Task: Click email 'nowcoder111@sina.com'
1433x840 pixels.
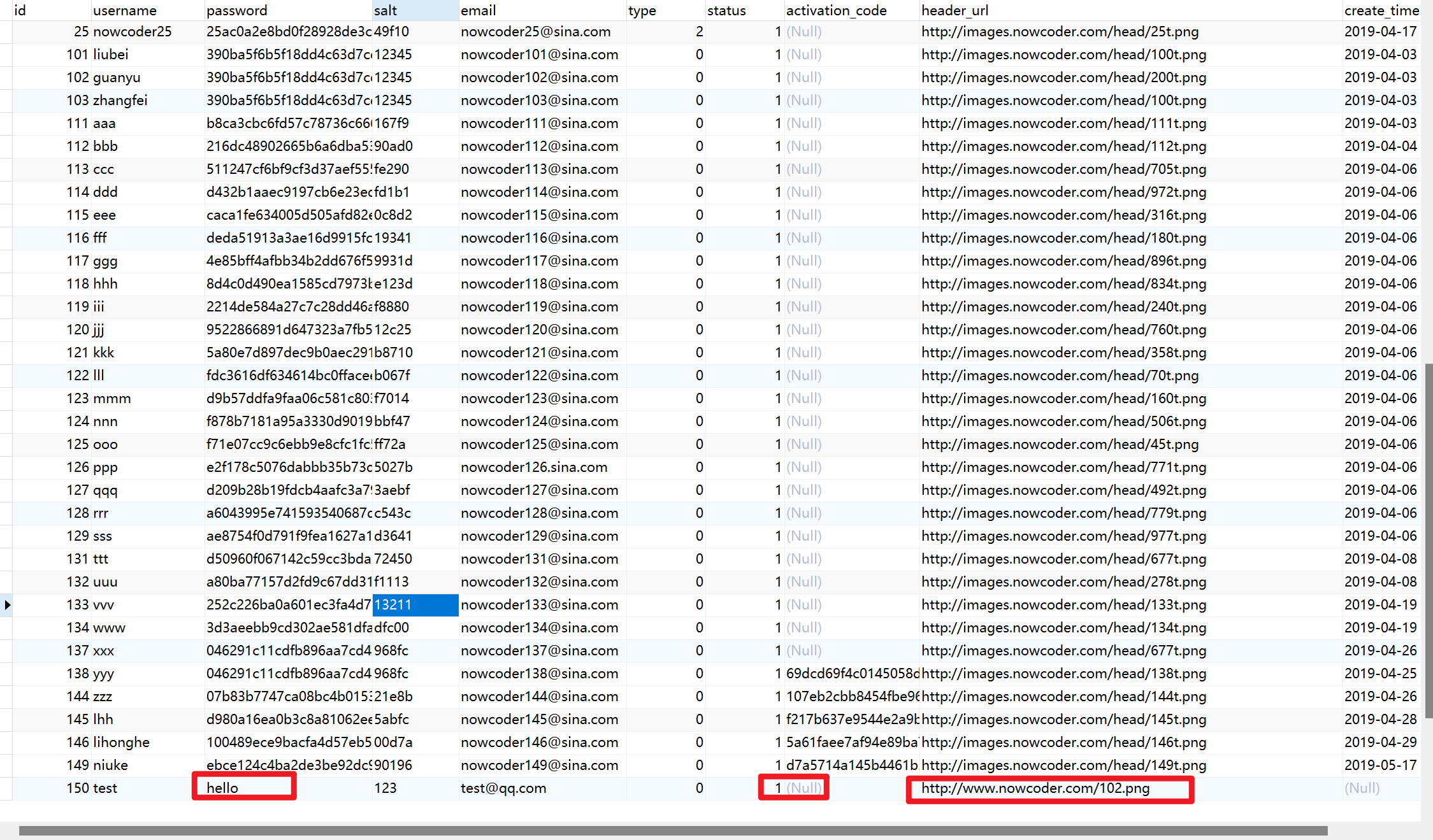Action: tap(540, 124)
